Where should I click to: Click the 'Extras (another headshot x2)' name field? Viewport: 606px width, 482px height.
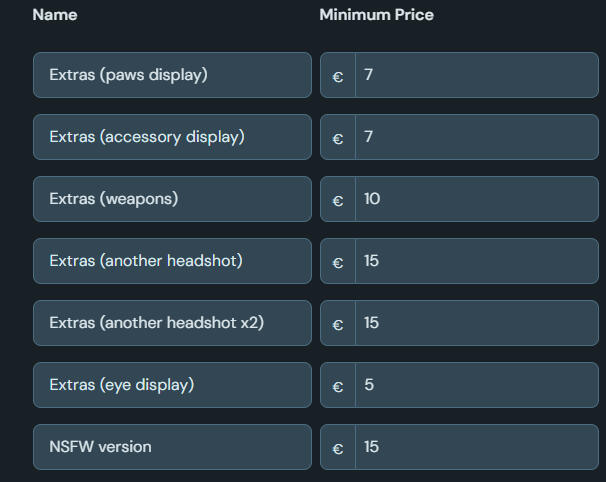coord(172,323)
